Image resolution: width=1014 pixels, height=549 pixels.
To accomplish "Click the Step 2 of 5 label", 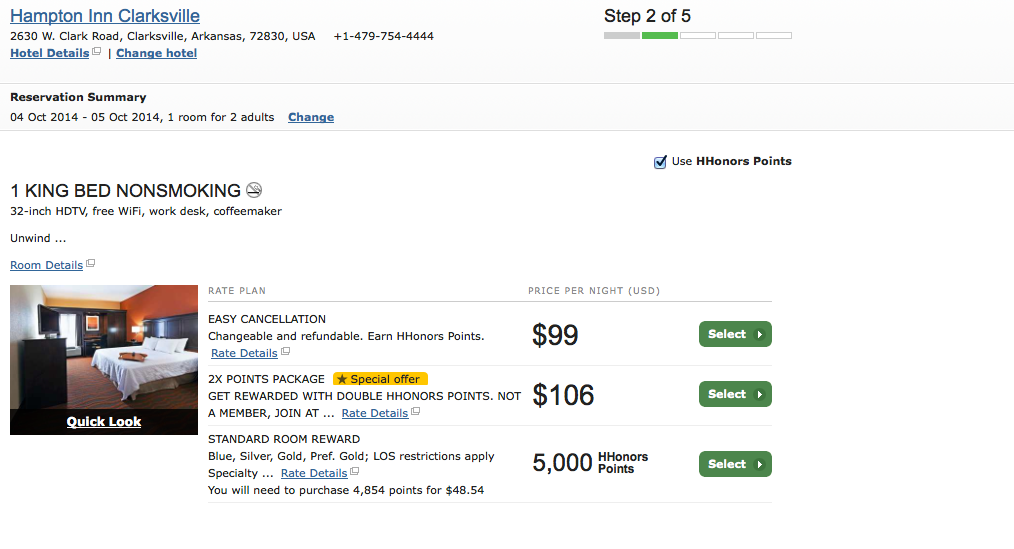I will tap(647, 16).
